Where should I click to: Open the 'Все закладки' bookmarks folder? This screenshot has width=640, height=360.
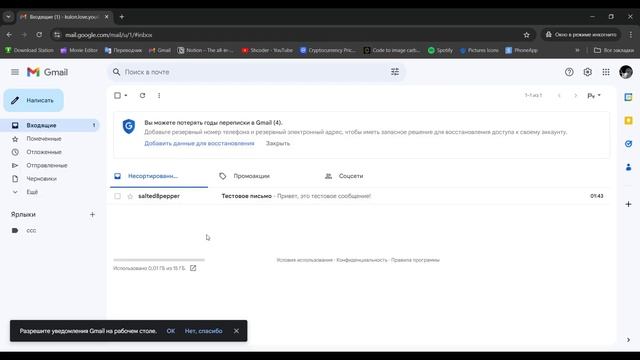point(614,50)
